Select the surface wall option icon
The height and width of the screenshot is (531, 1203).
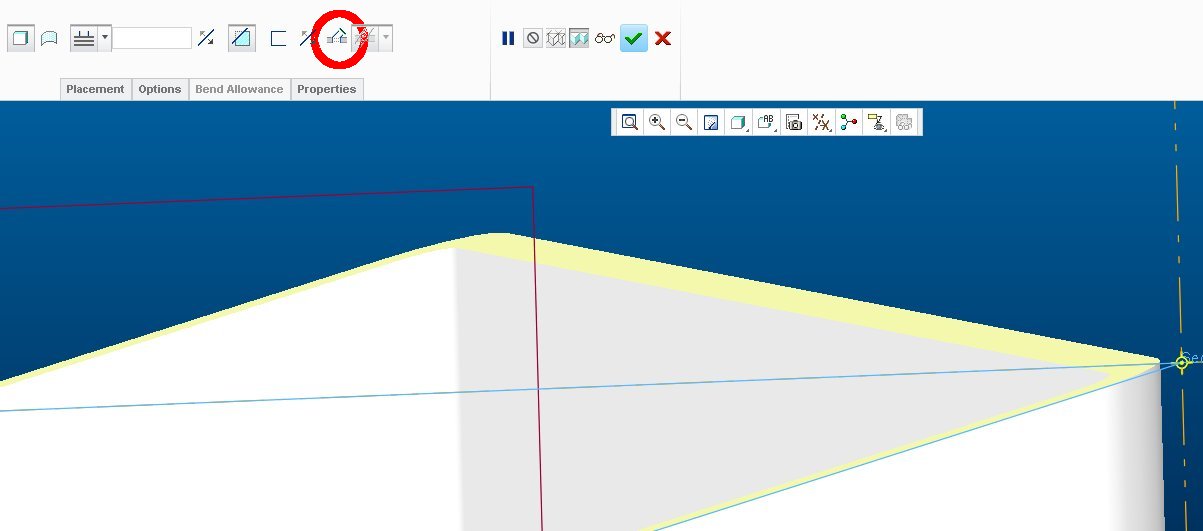[48, 39]
